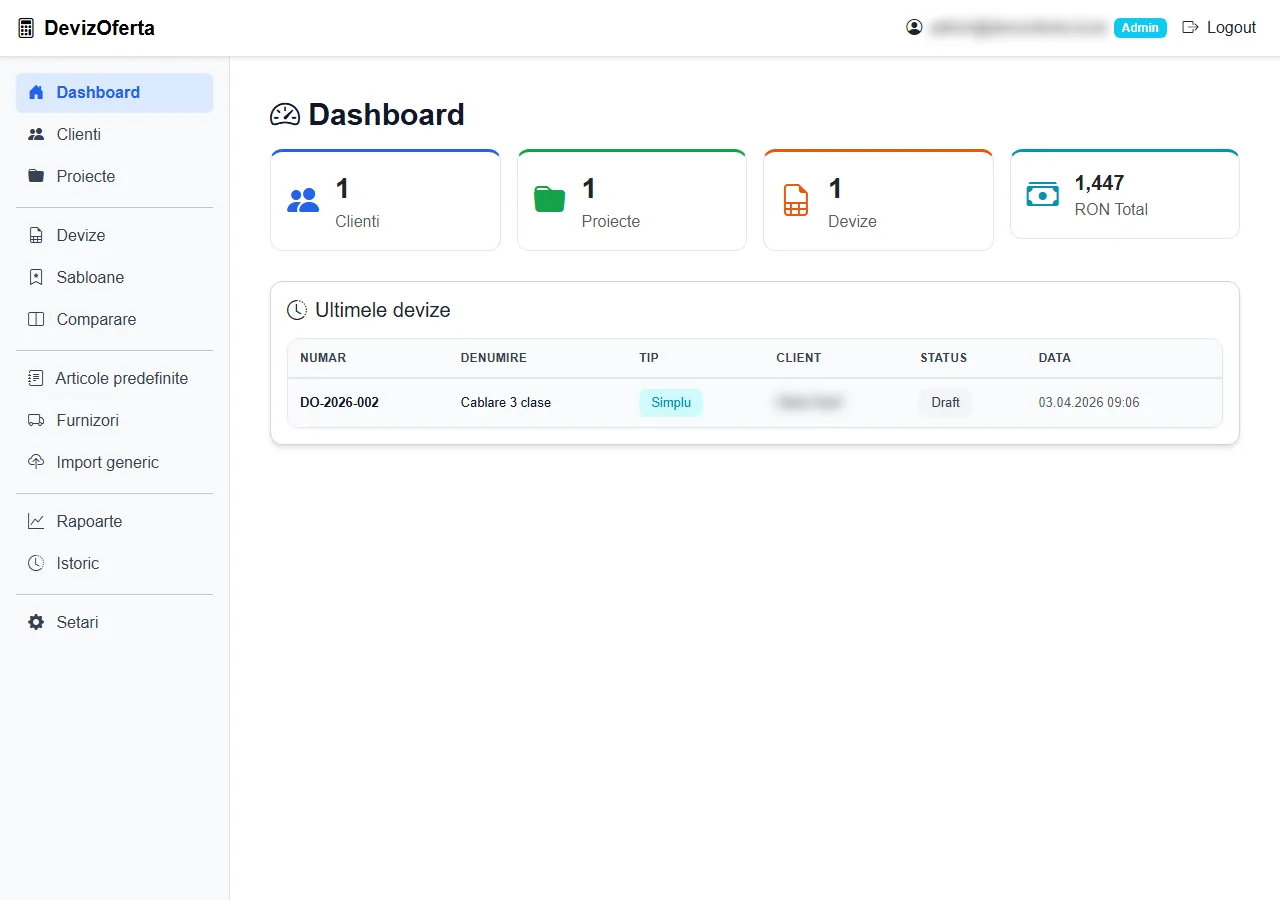Screen dimensions: 1280x900
Task: Click the DevizOferta calculator logo icon
Action: pyautogui.click(x=26, y=28)
